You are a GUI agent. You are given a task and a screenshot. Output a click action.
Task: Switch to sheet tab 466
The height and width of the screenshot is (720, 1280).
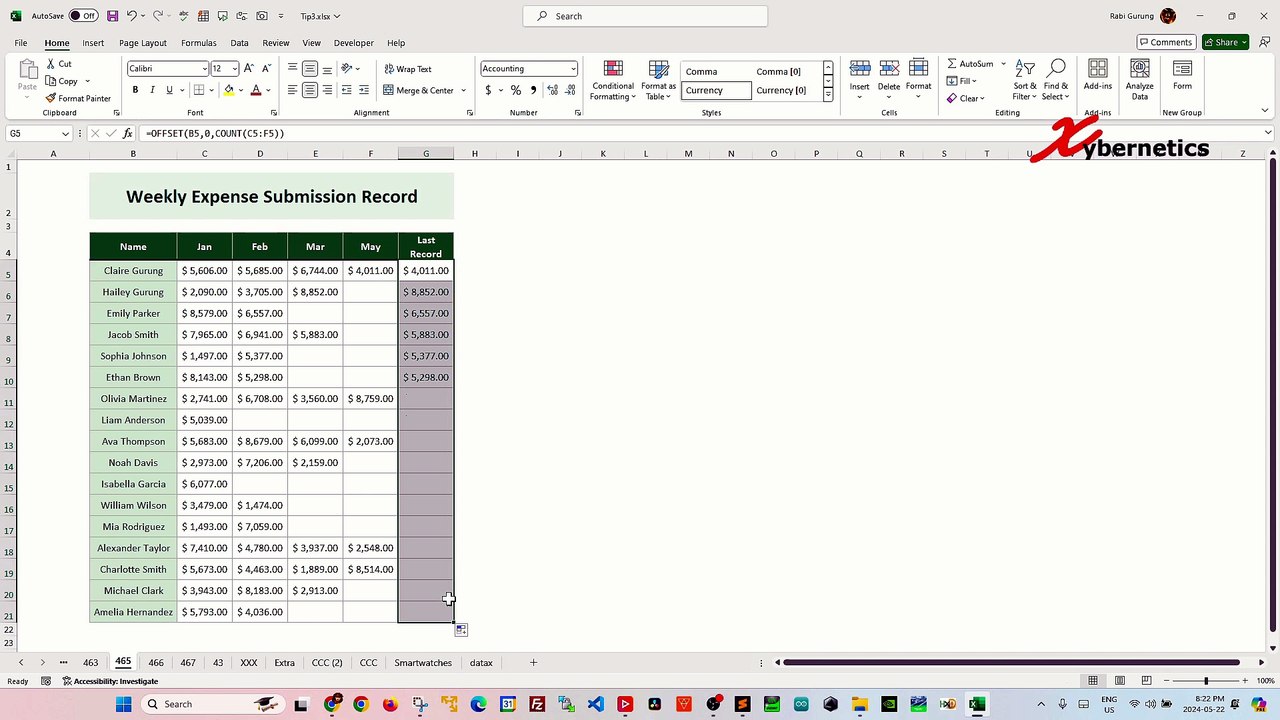(156, 663)
